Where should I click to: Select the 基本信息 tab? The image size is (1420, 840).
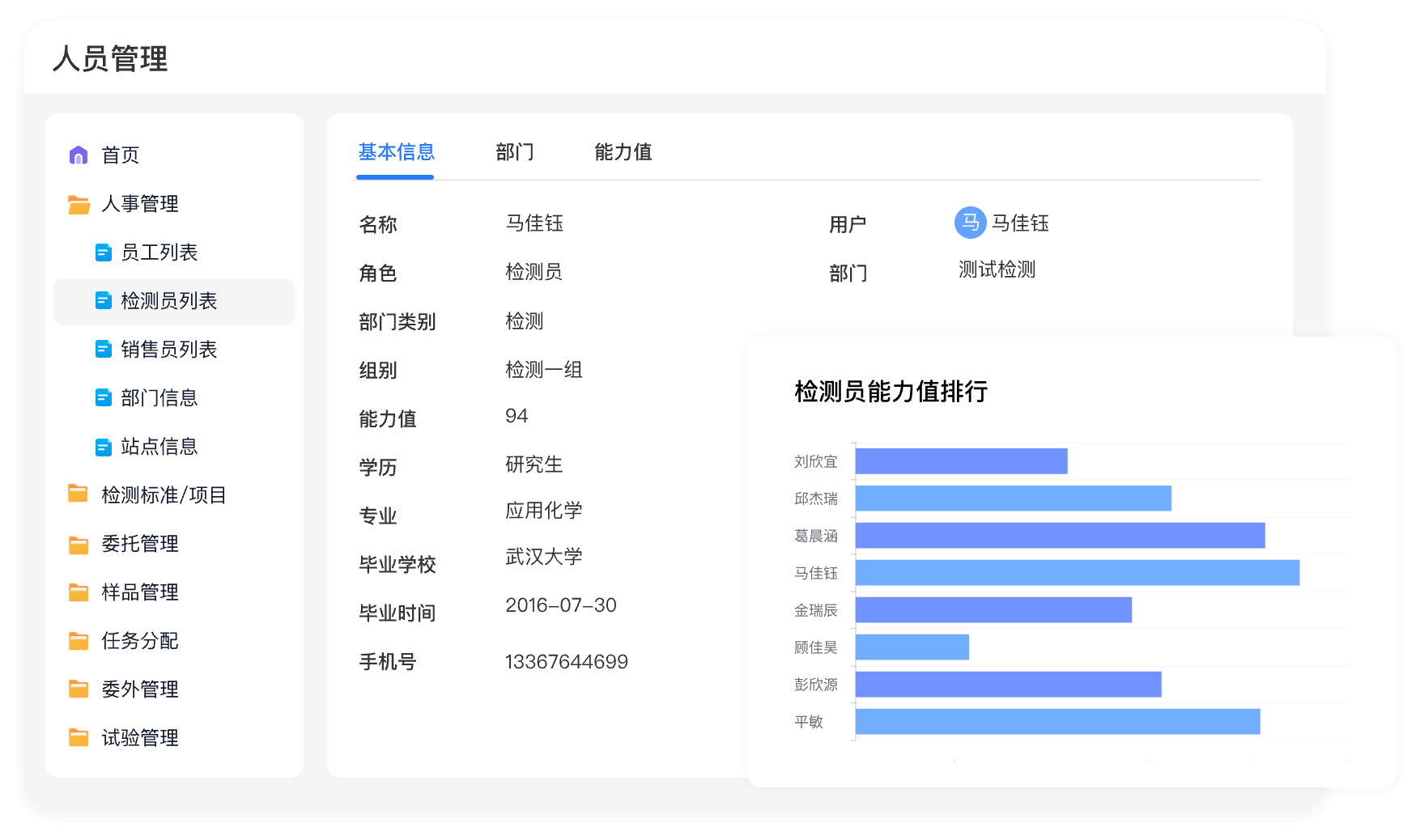(x=396, y=152)
